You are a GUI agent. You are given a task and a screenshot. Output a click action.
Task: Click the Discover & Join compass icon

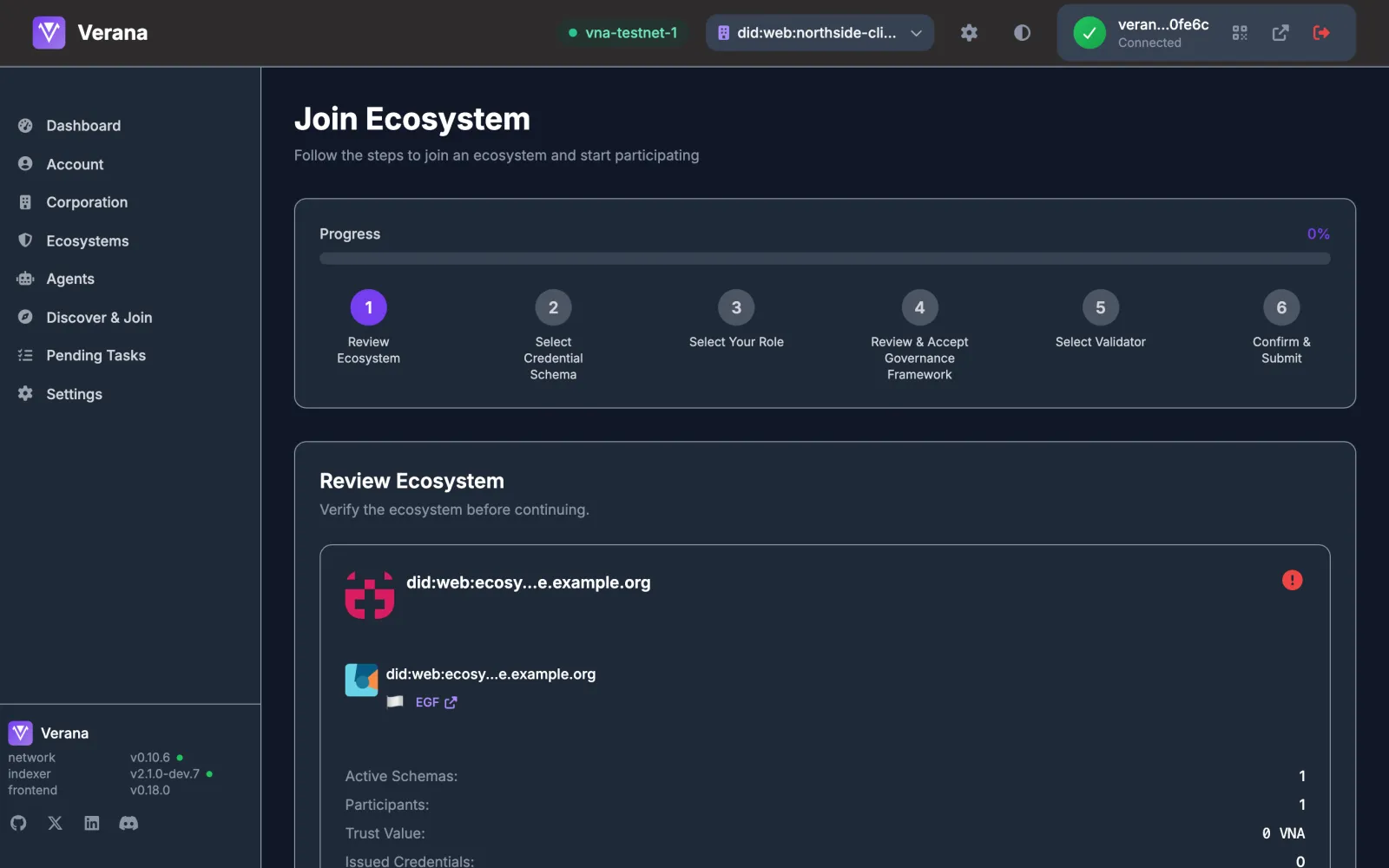[x=25, y=317]
